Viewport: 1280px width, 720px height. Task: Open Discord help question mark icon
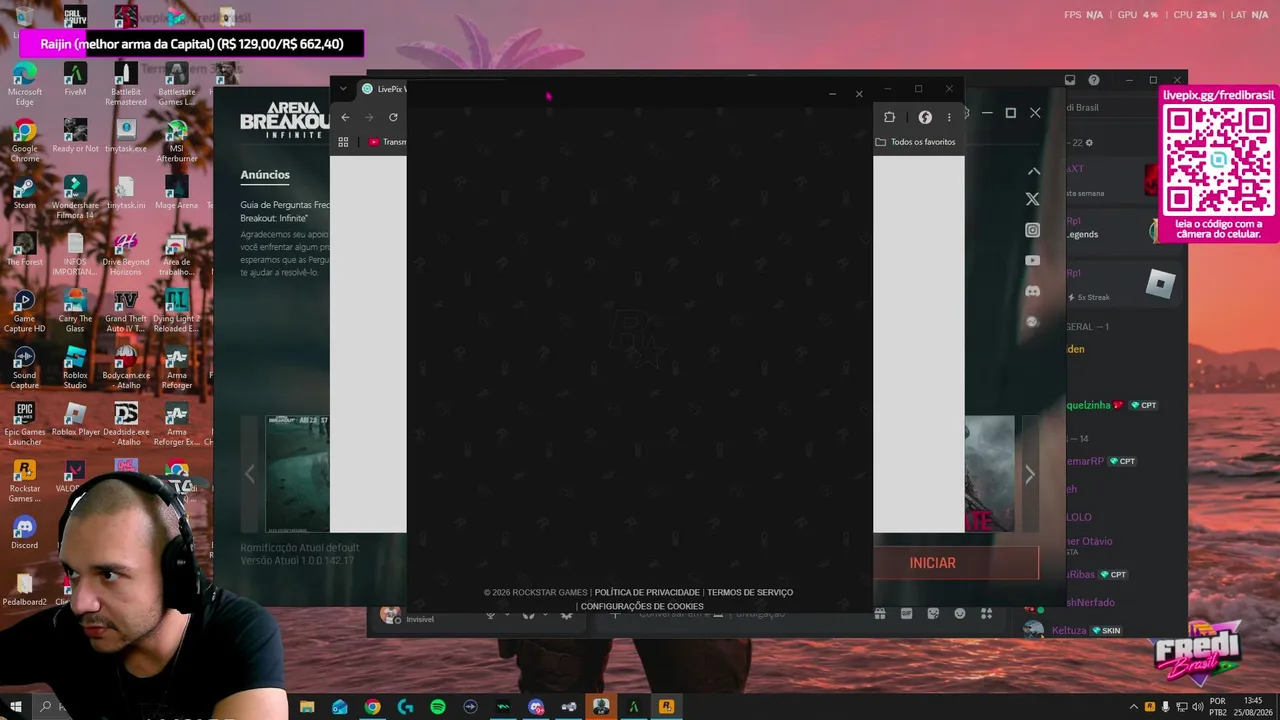tap(1094, 80)
